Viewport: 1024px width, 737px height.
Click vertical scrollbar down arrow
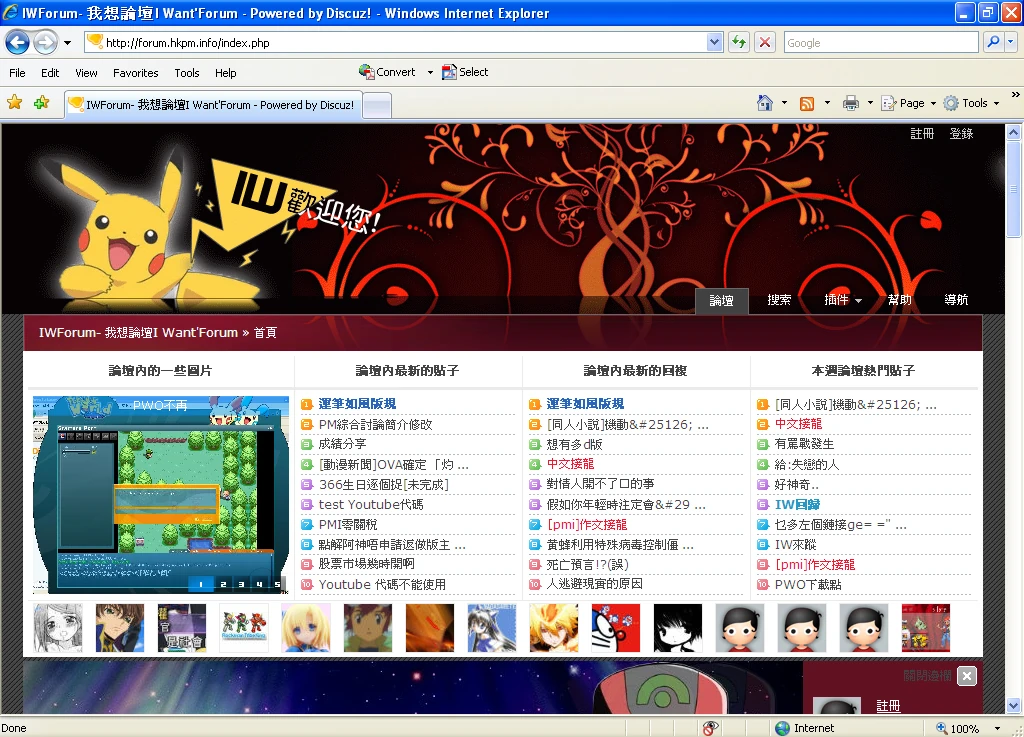pyautogui.click(x=1014, y=706)
